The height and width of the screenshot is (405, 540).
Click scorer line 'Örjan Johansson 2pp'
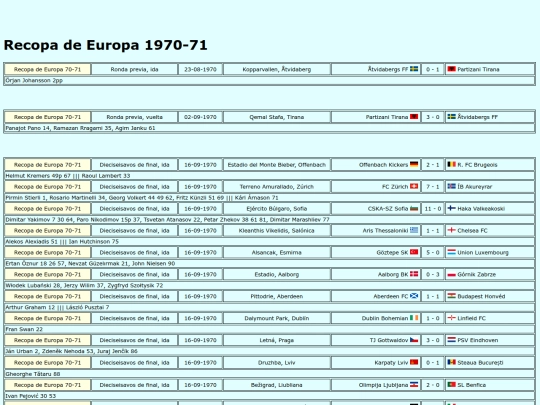(x=34, y=80)
